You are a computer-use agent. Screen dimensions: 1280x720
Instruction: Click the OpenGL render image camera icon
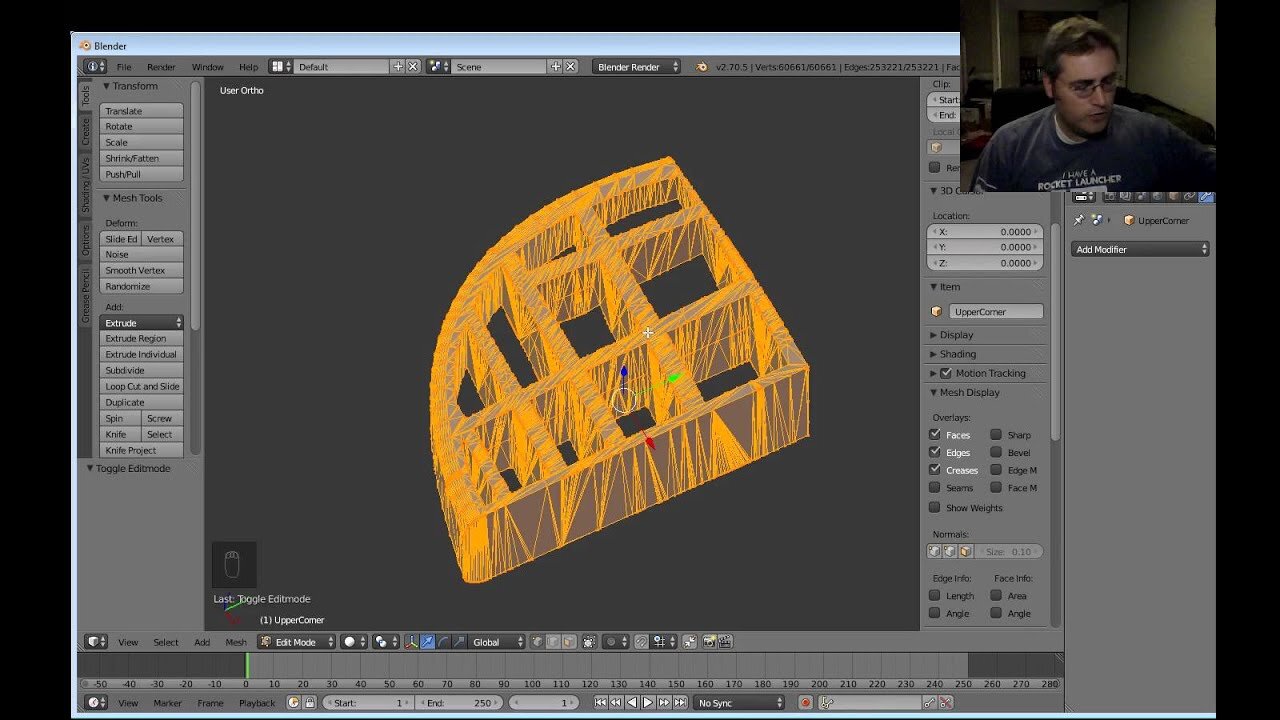(x=709, y=642)
